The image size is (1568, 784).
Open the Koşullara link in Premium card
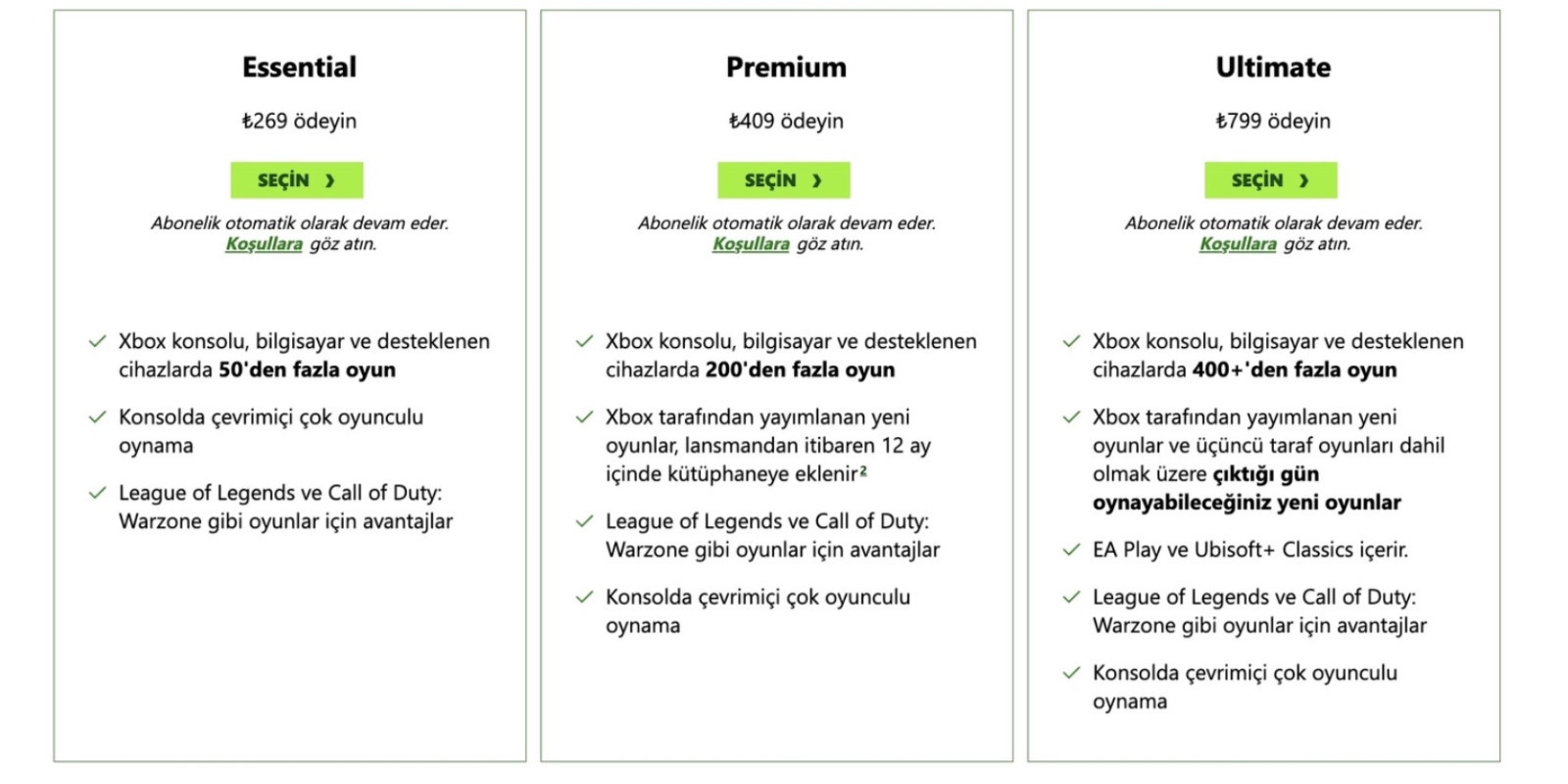click(751, 244)
